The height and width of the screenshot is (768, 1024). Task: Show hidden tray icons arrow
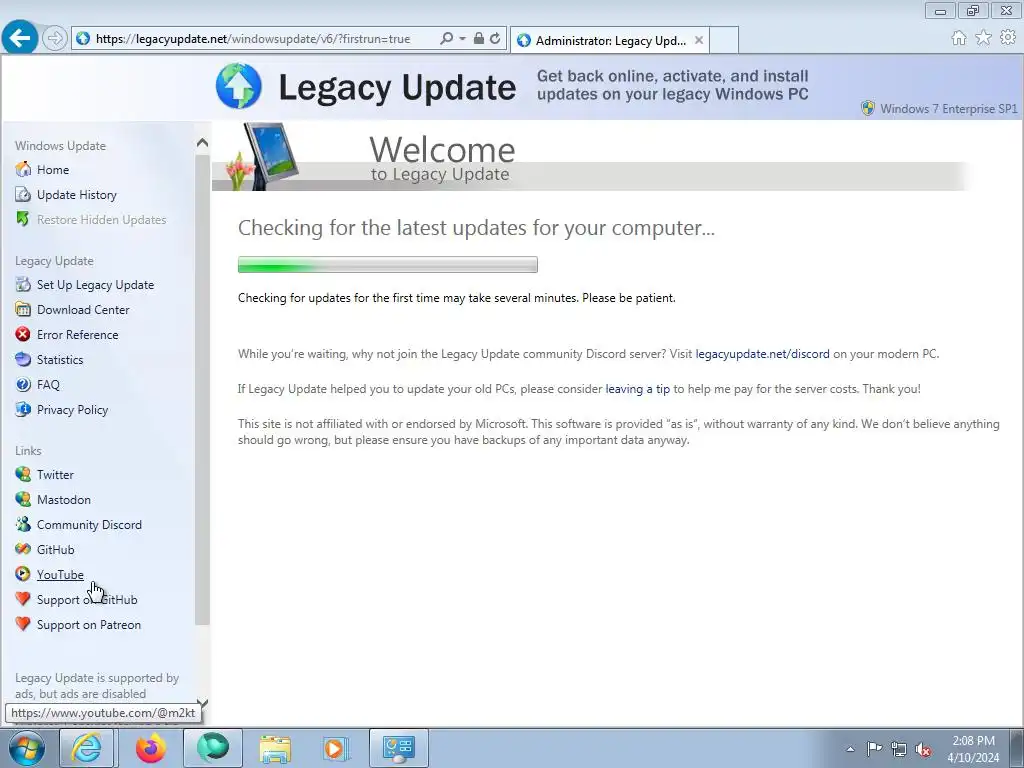(x=850, y=749)
